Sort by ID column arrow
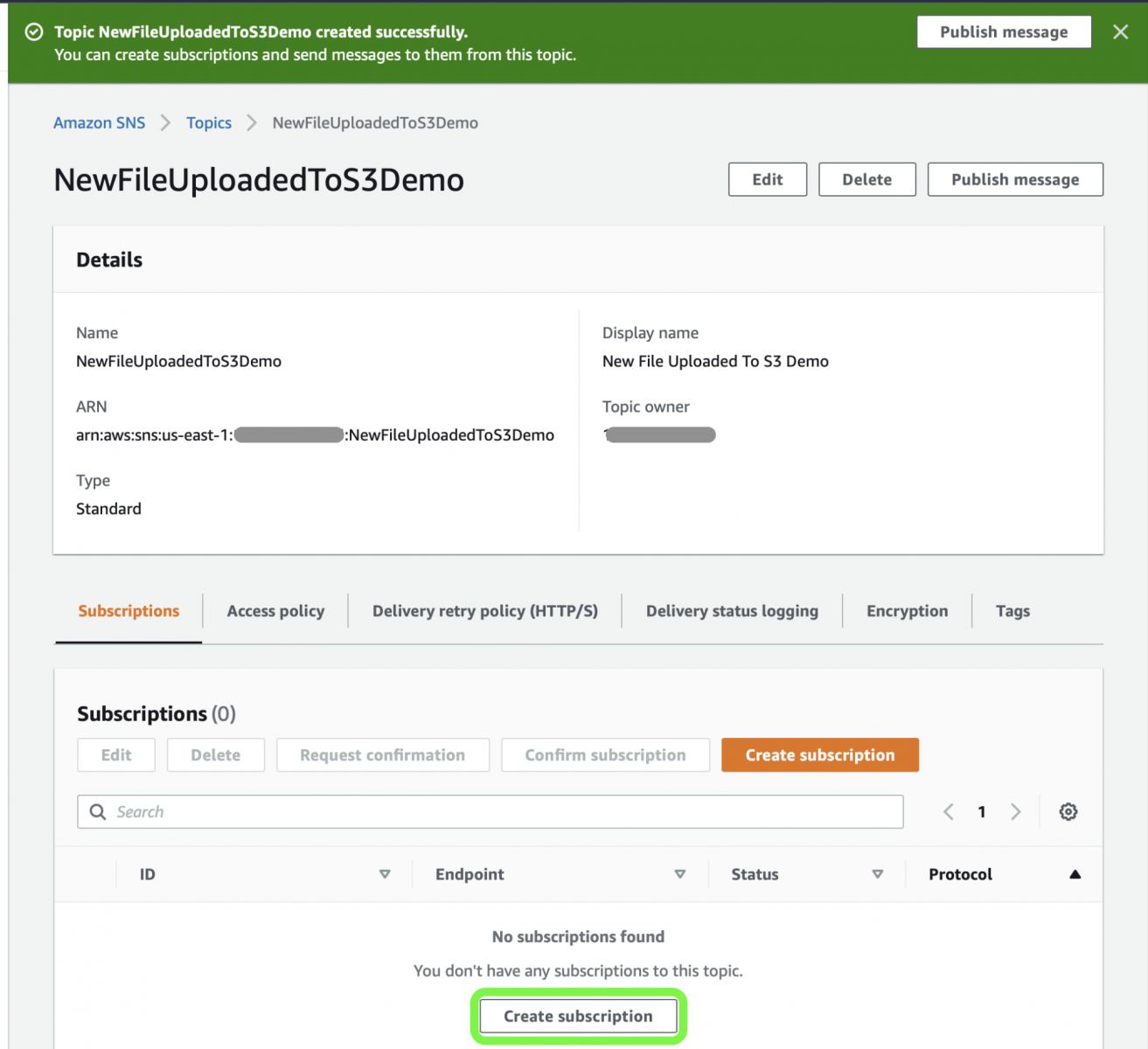The height and width of the screenshot is (1049, 1148). click(385, 874)
